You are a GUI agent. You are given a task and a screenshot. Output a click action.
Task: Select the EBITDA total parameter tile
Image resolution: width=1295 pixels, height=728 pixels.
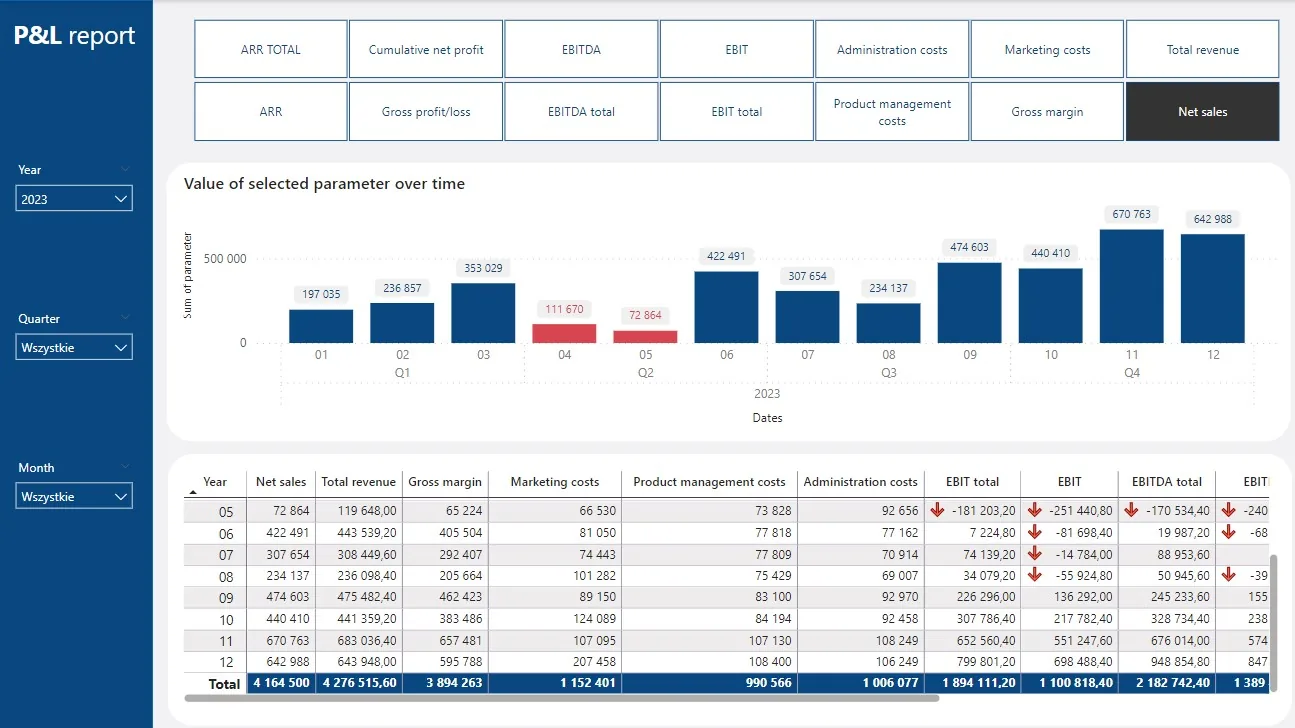click(582, 112)
